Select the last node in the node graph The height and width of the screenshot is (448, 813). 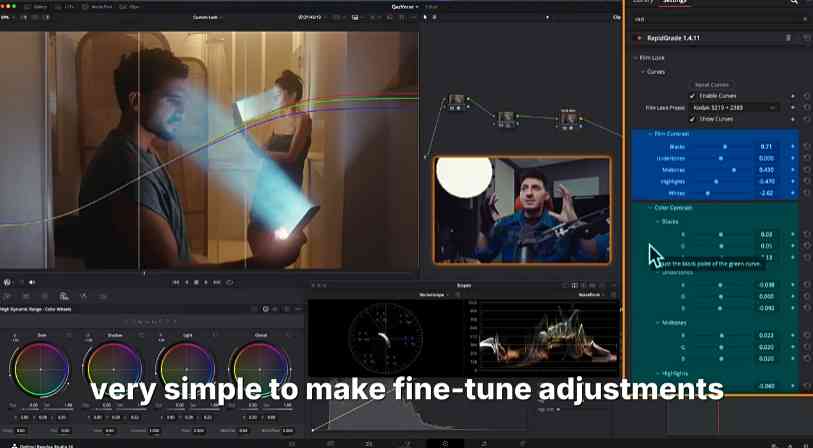pos(569,119)
